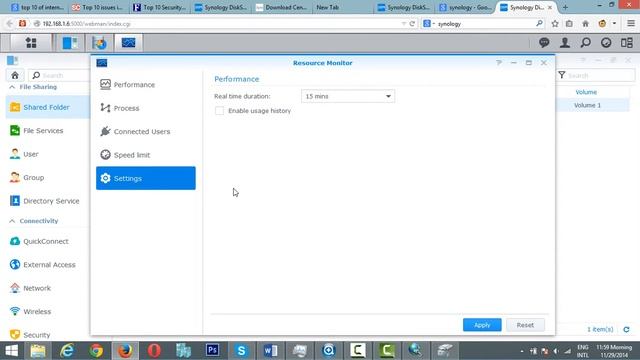Open Resource Monitor taskbar icon in DSM

click(x=128, y=42)
